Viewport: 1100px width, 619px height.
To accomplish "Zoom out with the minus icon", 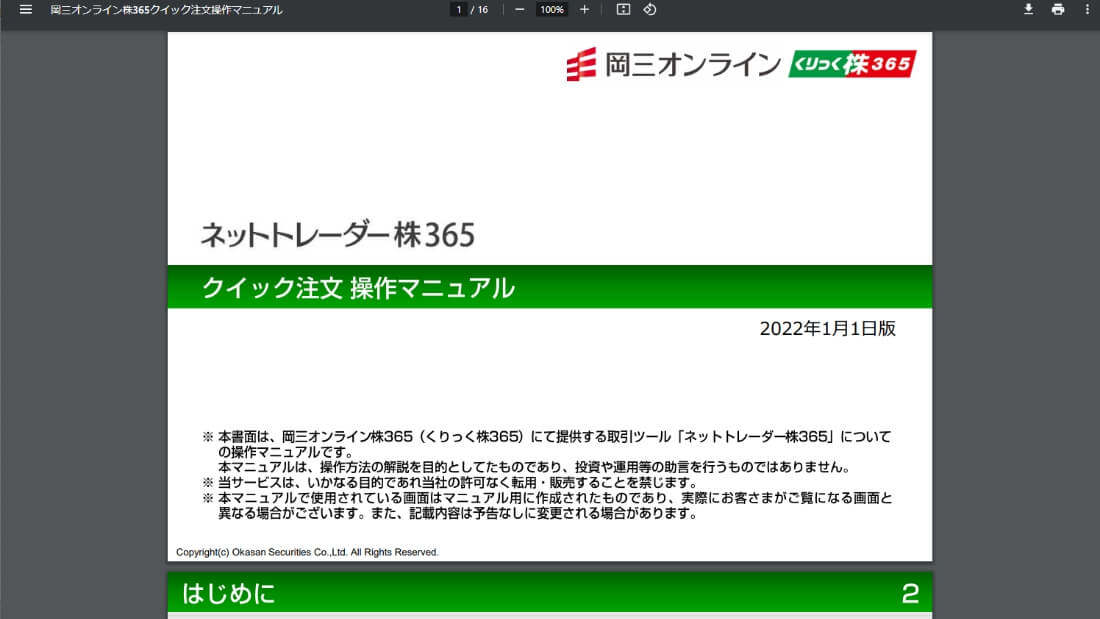I will pyautogui.click(x=520, y=10).
